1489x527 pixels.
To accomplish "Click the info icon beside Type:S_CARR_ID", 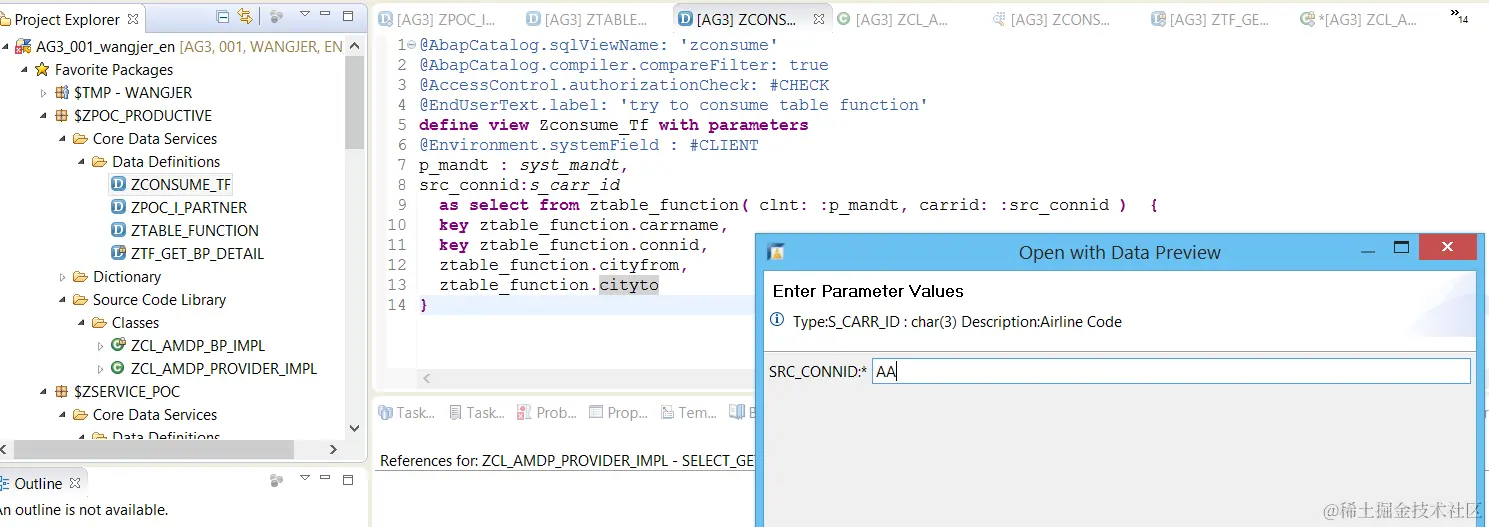I will pos(778,322).
